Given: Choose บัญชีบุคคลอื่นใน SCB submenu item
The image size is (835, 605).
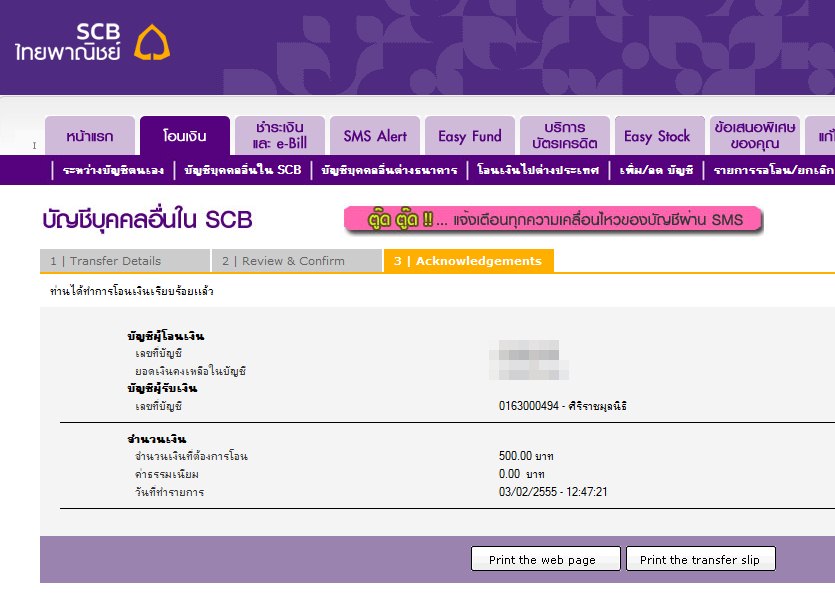Looking at the screenshot, I should [243, 170].
